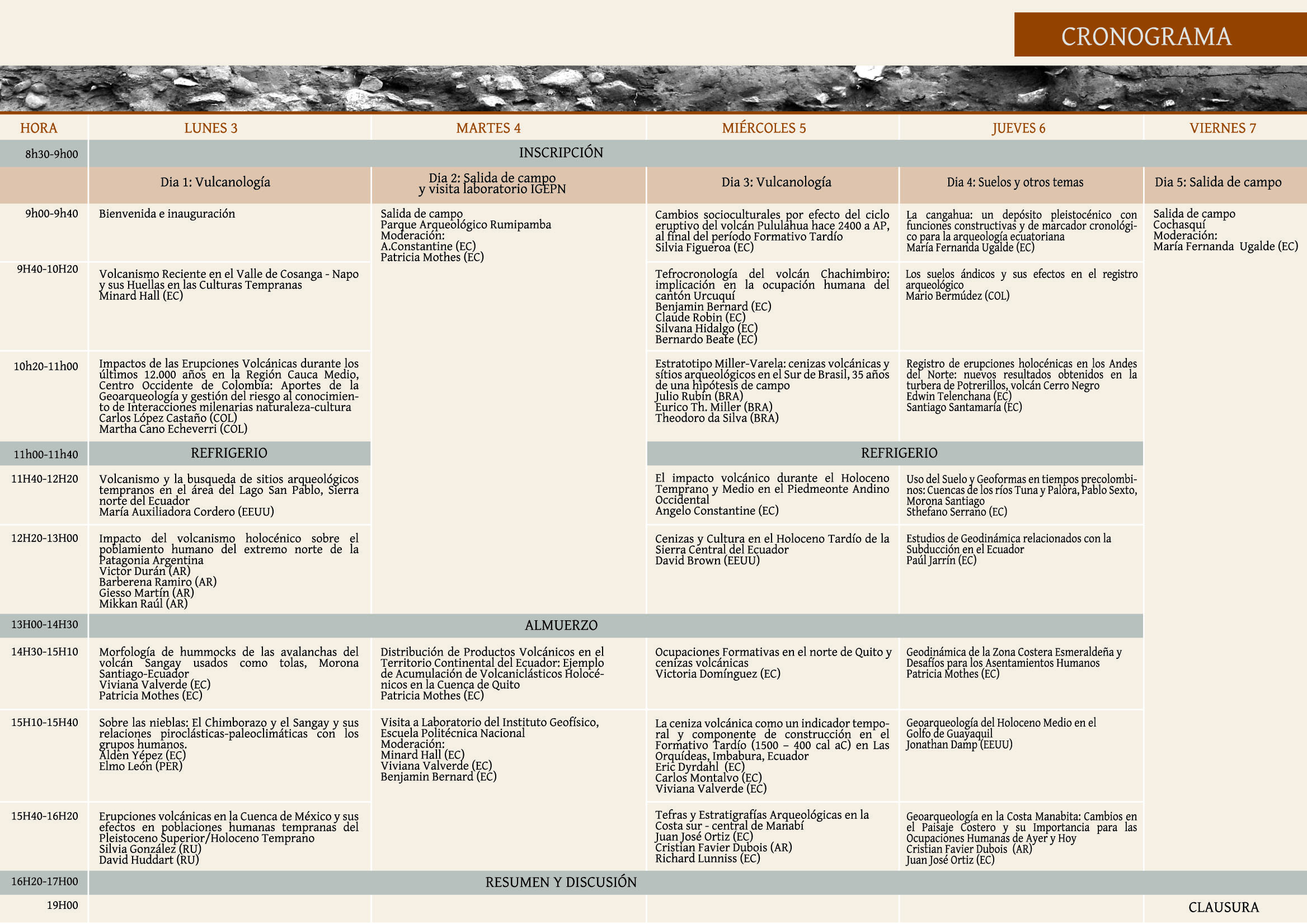Click 'Elmo León (PER)' speaker name

coord(140,766)
